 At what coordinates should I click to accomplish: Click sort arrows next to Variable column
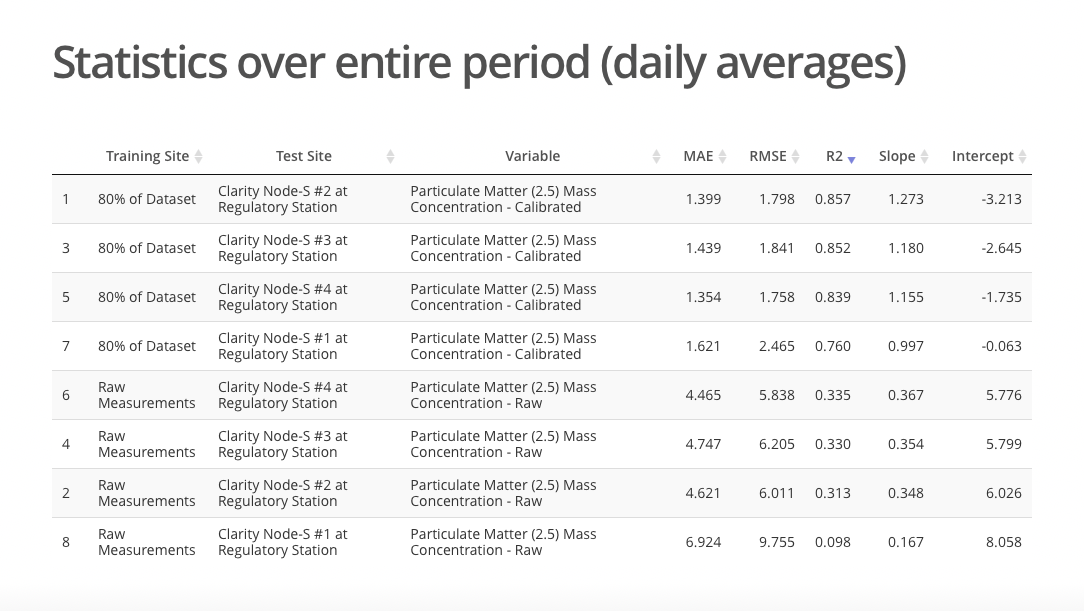pos(656,157)
